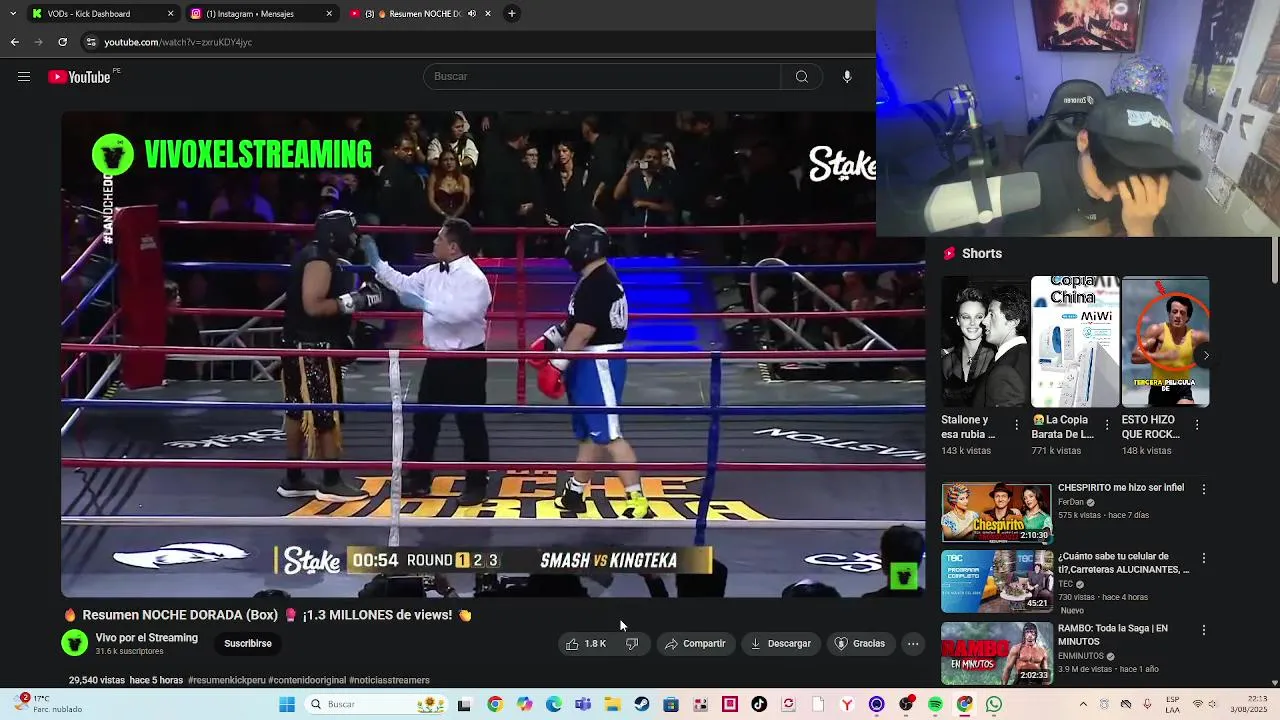Open options for ESTO HIZO QUE ROCK short
The width and height of the screenshot is (1280, 720).
click(x=1197, y=425)
